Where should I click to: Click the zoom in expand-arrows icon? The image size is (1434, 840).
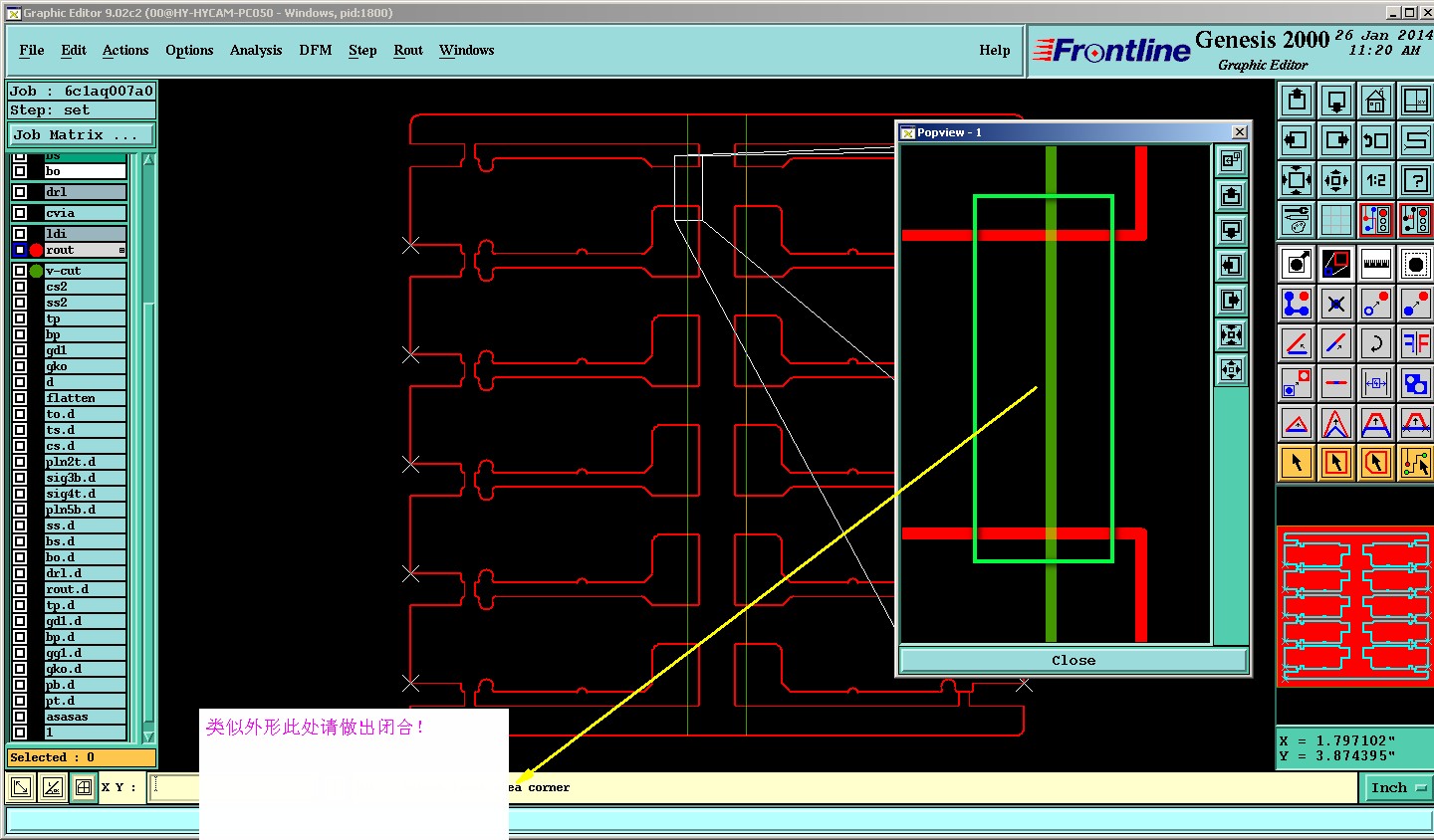pyautogui.click(x=1297, y=180)
